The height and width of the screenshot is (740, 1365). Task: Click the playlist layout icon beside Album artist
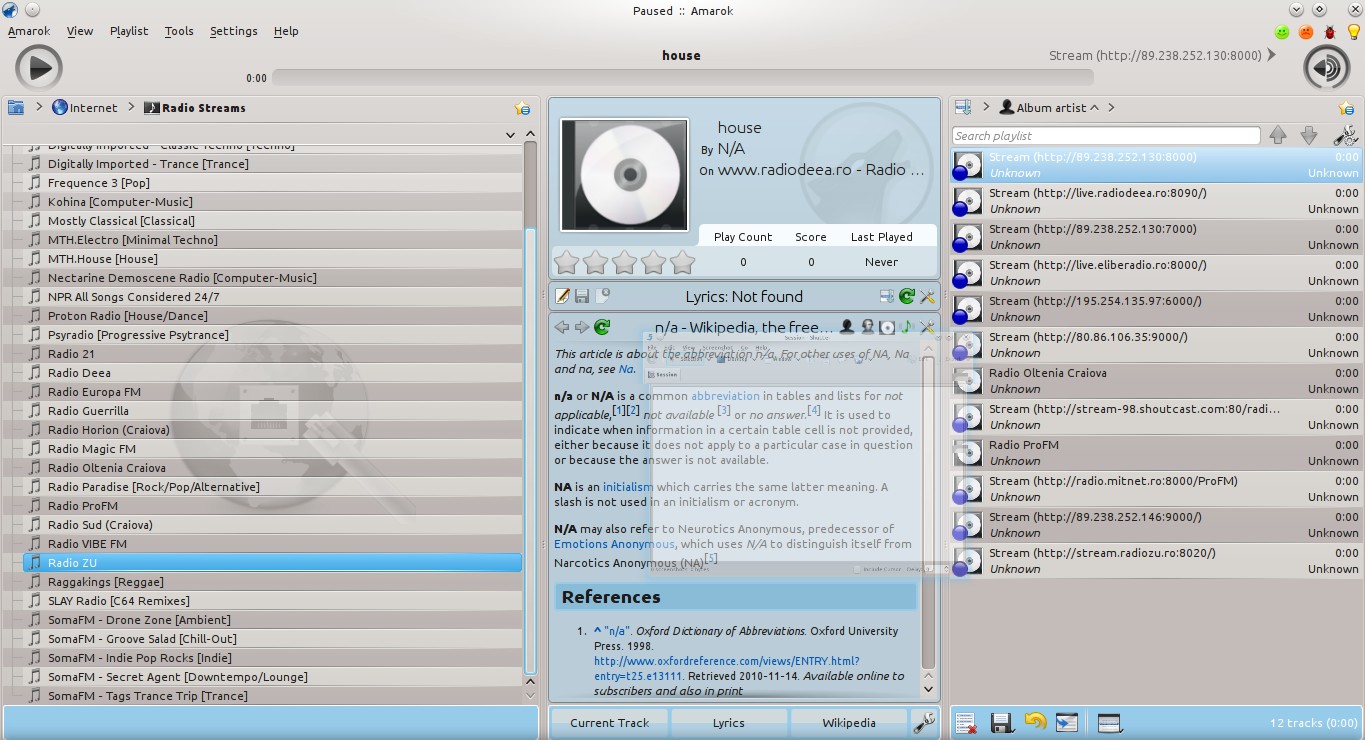tap(963, 108)
